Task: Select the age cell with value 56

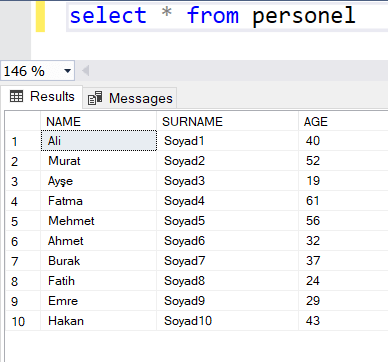Action: (343, 221)
